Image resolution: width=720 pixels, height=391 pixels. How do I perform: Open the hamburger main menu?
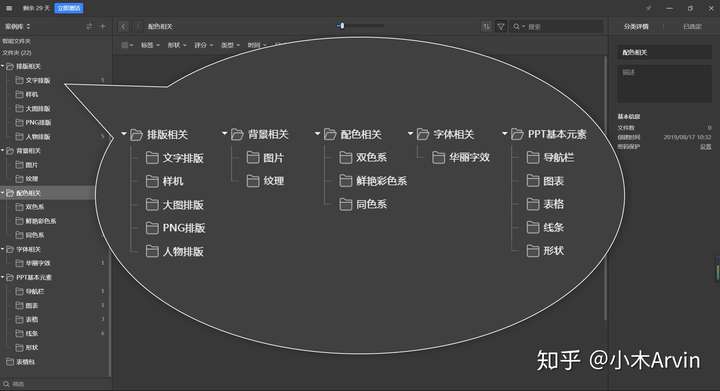pyautogui.click(x=9, y=8)
